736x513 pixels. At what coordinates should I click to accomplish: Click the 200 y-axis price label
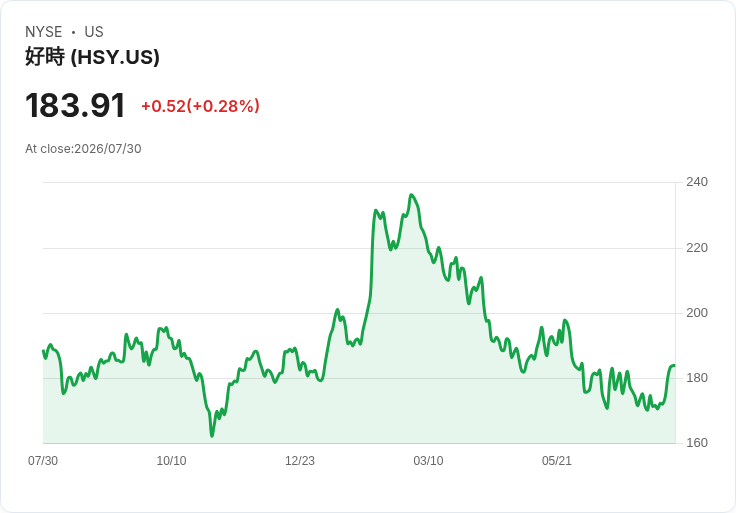[697, 313]
